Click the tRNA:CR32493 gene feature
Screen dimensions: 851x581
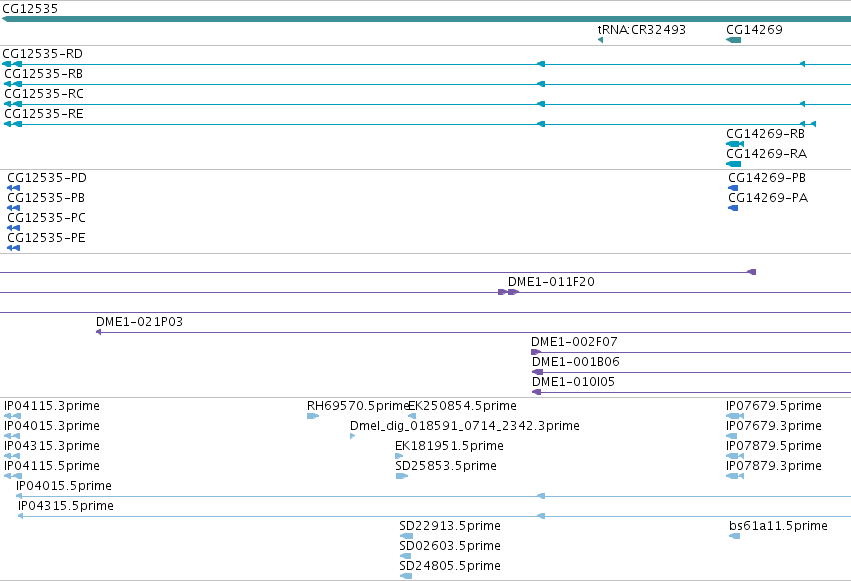[x=642, y=29]
